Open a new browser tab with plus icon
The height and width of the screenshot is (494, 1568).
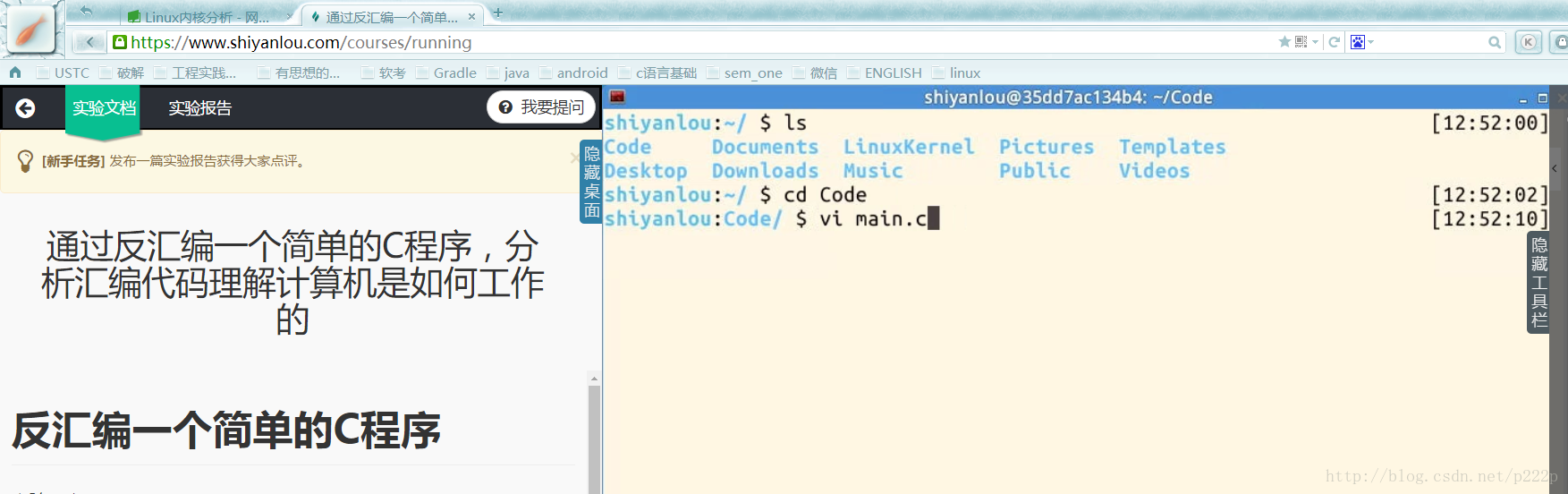[498, 13]
